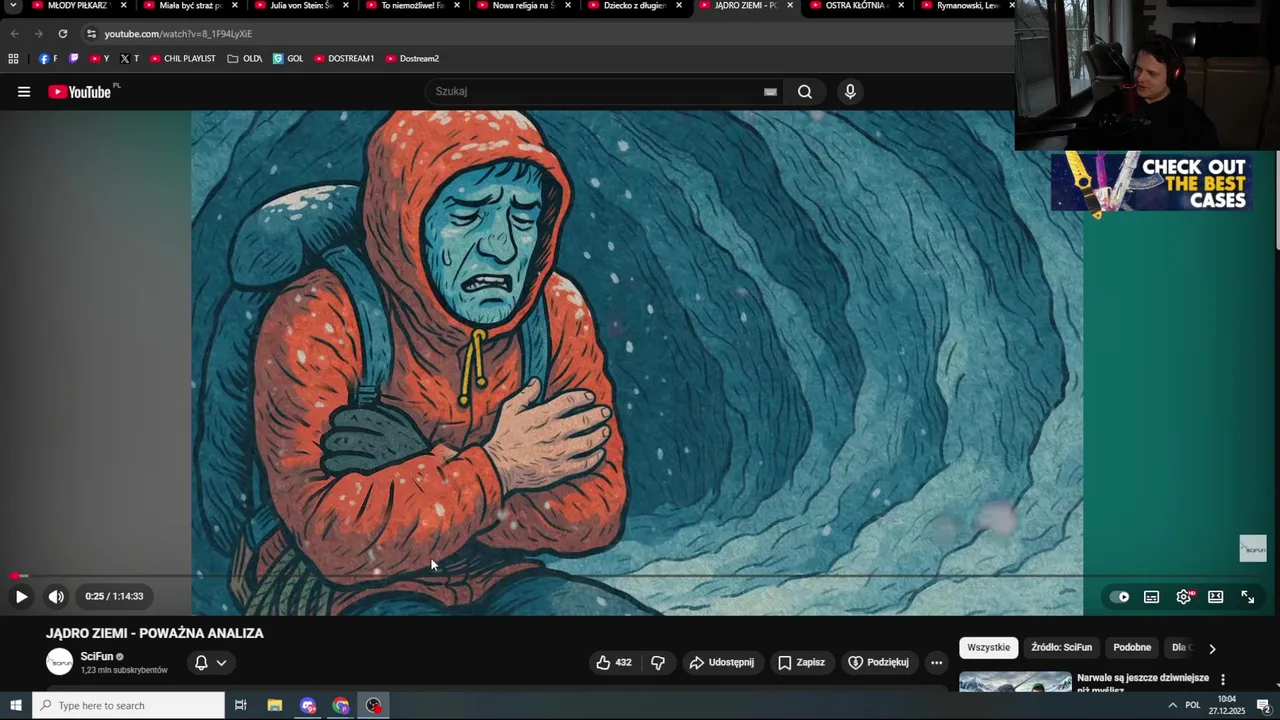Open SciFun channel name link
This screenshot has width=1280, height=720.
point(97,656)
